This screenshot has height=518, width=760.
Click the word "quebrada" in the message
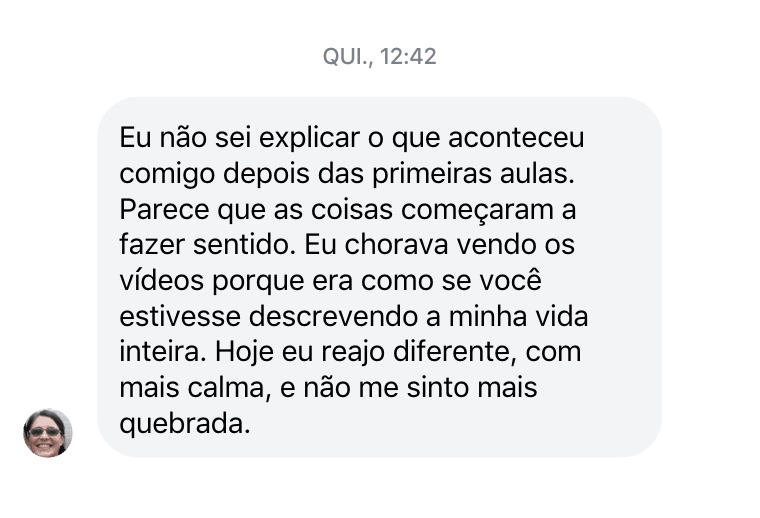(x=180, y=424)
